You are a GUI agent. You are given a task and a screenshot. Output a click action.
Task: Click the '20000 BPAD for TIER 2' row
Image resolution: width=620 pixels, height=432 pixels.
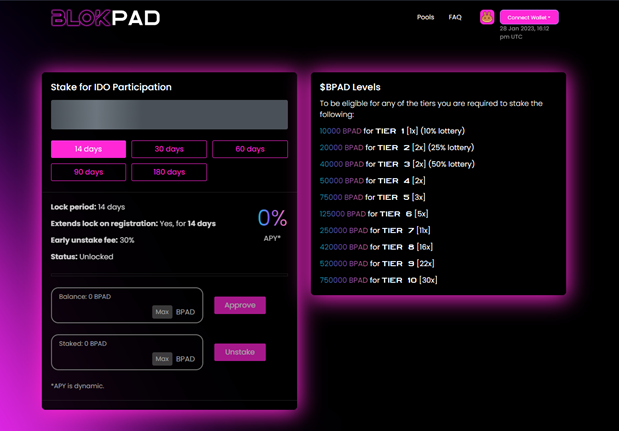397,147
